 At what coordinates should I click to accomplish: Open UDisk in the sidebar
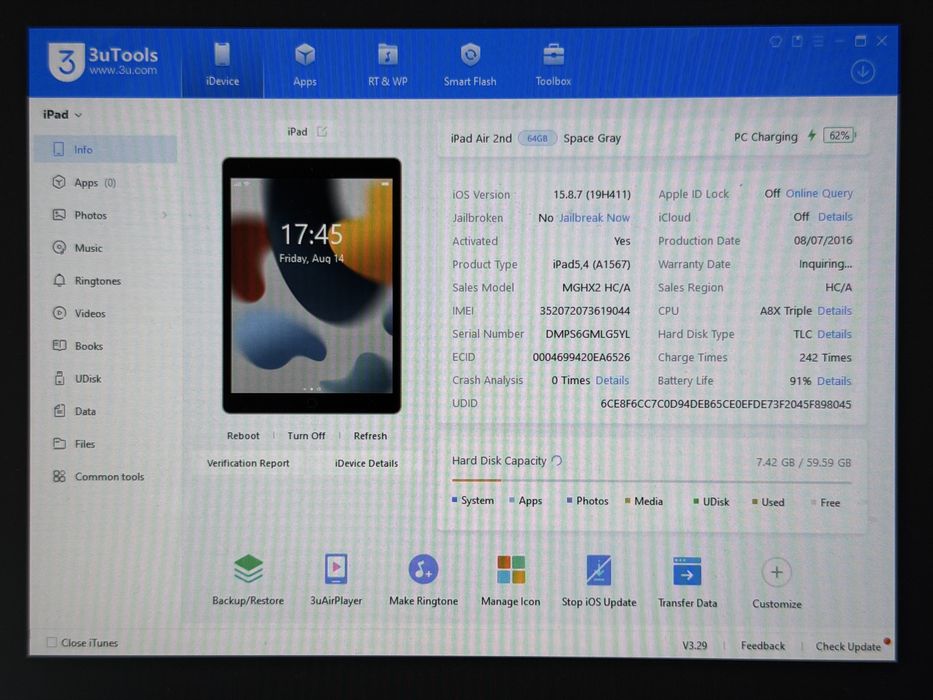105,379
